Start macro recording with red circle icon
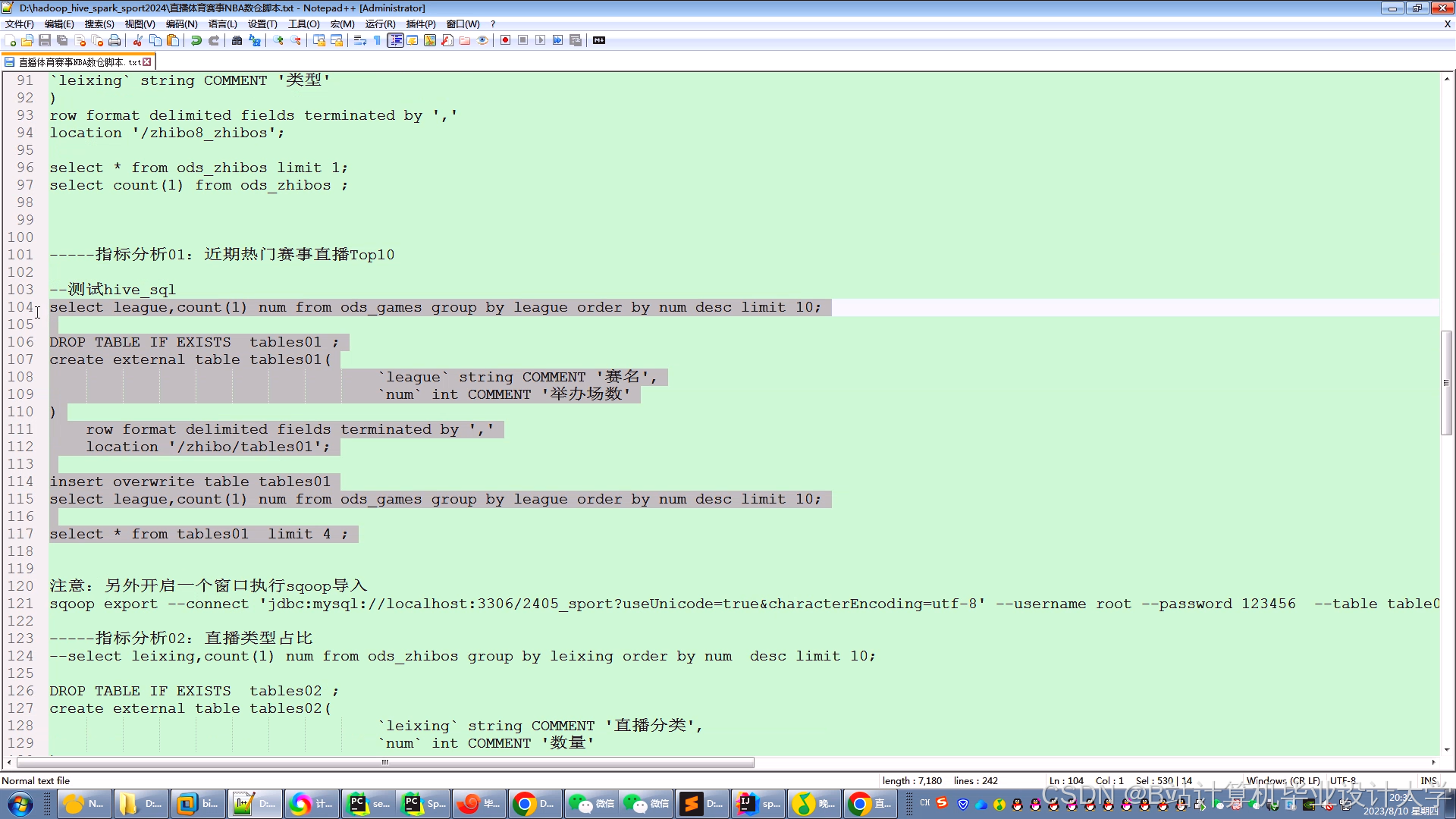This screenshot has height=819, width=1456. (x=505, y=40)
